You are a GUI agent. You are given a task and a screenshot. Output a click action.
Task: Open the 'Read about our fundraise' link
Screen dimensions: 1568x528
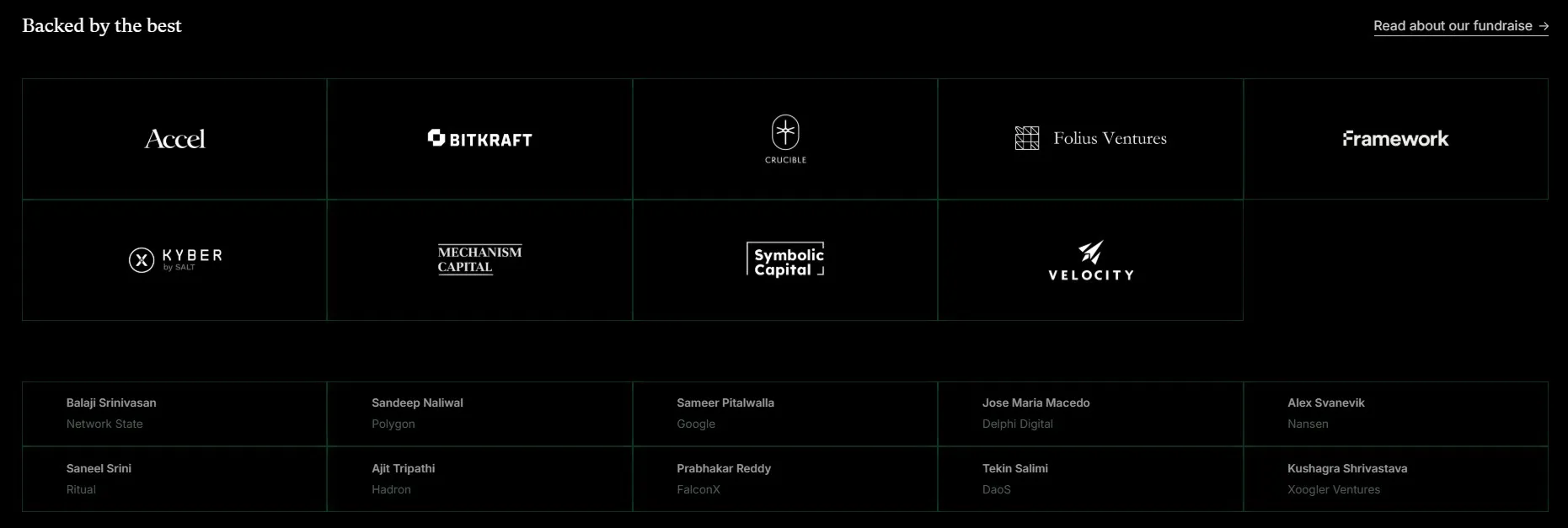pyautogui.click(x=1461, y=26)
